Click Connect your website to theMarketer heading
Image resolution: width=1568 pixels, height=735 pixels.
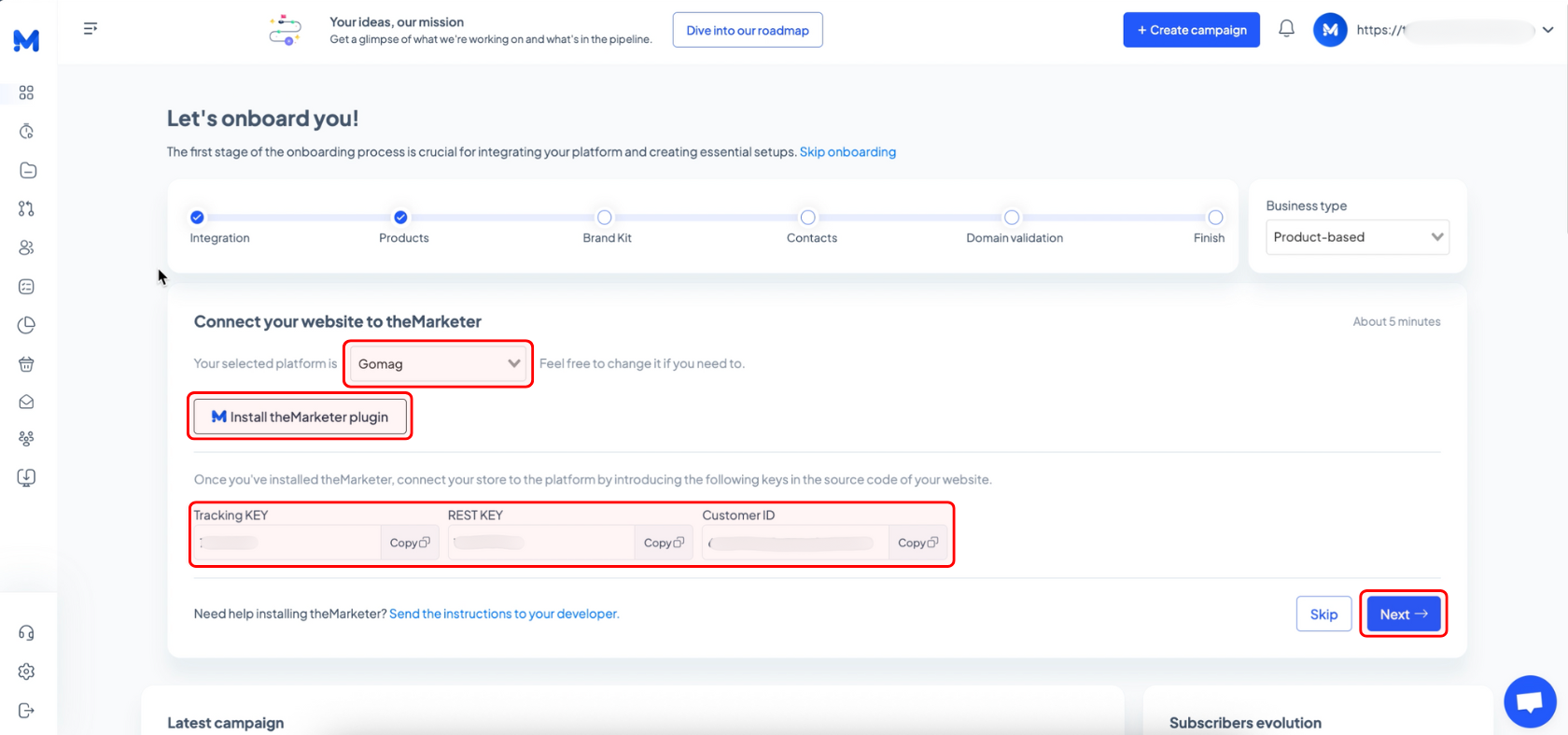[x=337, y=321]
